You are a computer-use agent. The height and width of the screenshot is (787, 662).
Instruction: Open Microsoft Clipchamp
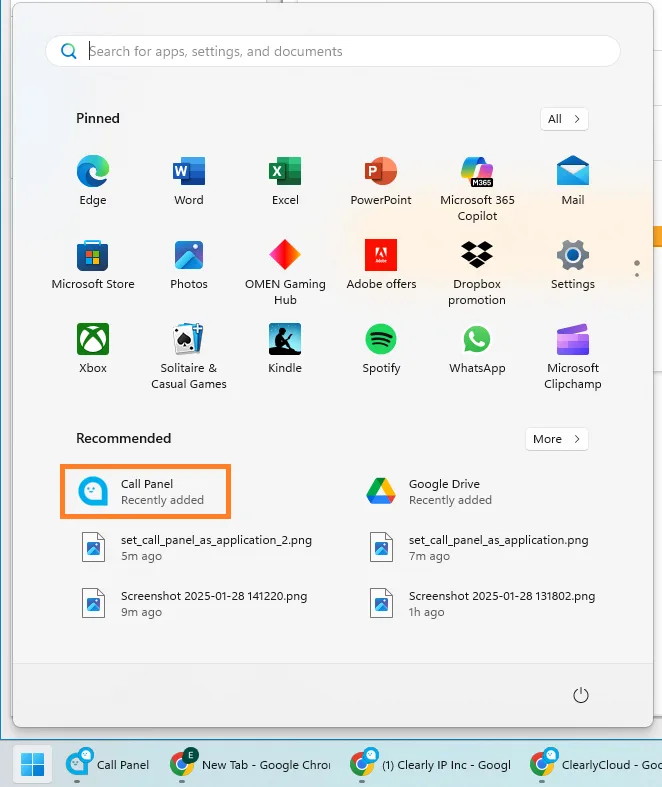(573, 356)
